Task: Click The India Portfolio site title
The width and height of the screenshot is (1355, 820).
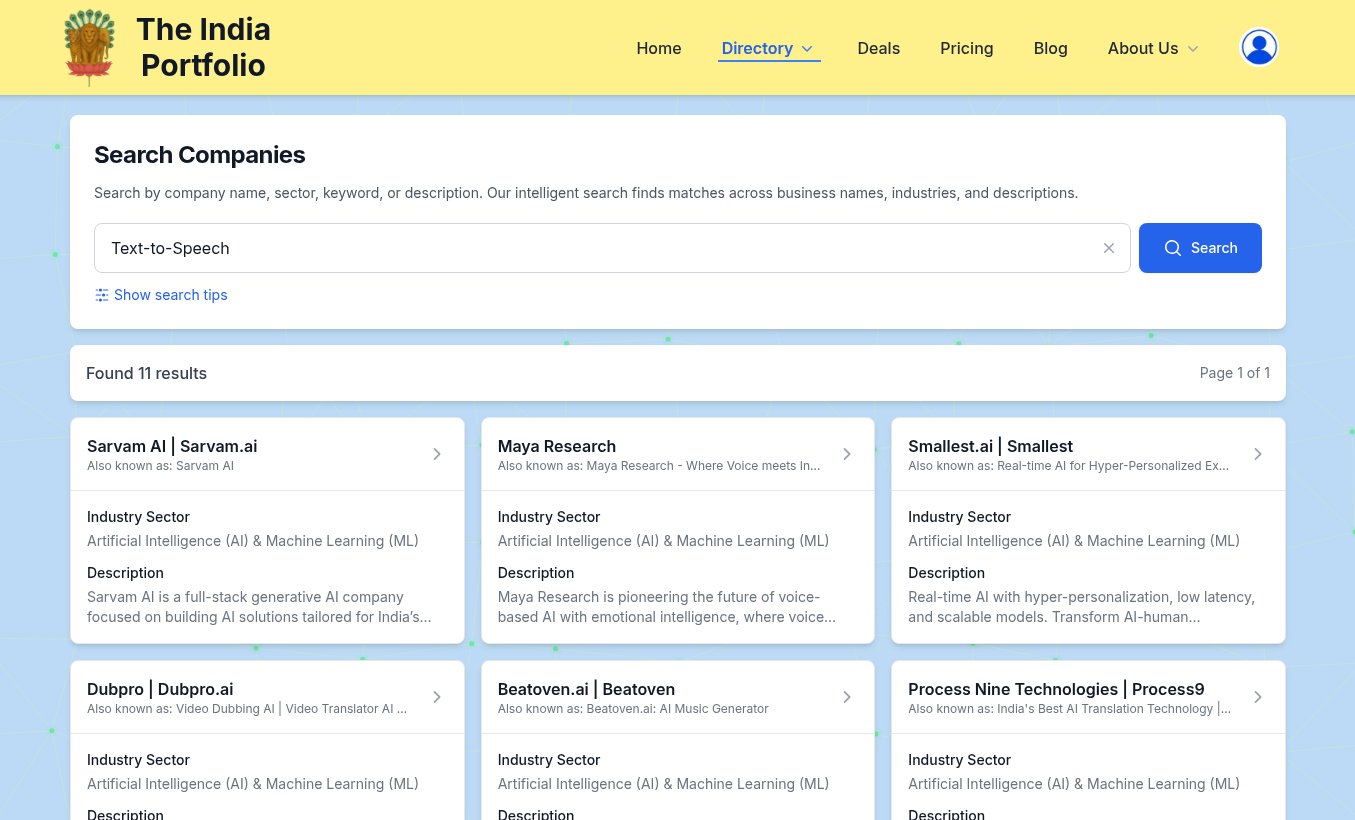Action: click(x=204, y=47)
